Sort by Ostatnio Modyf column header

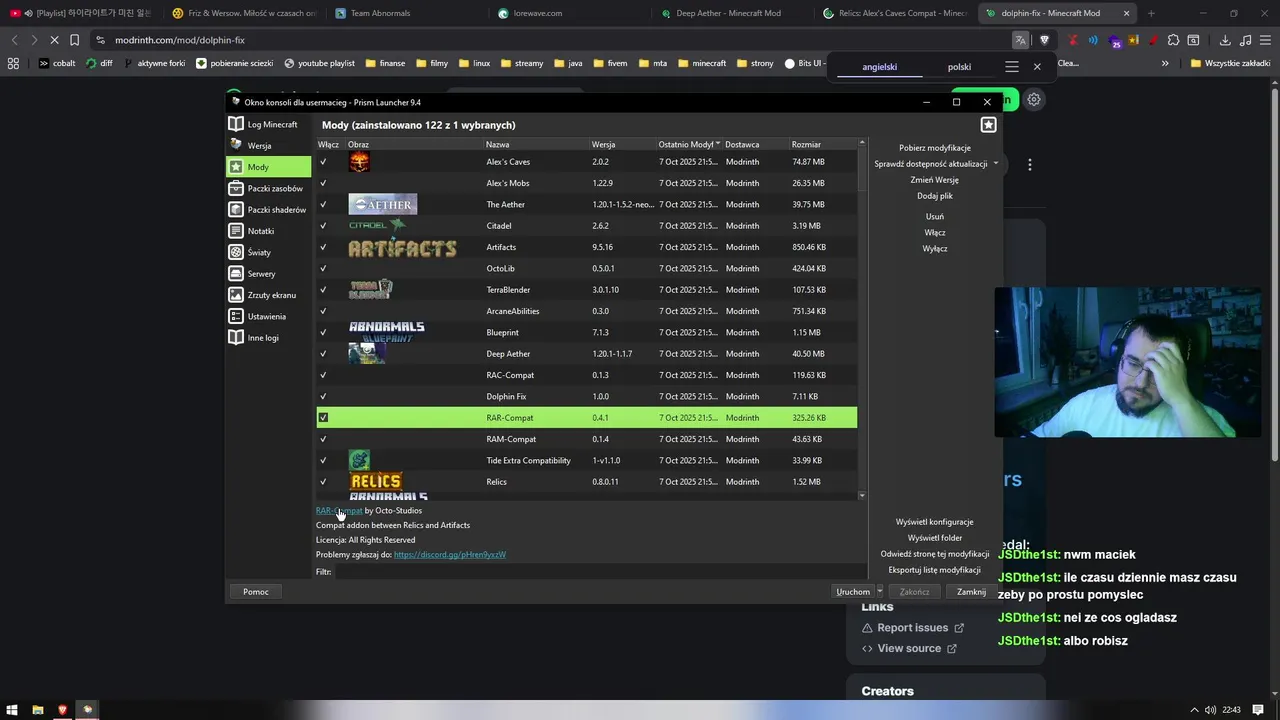tap(689, 145)
